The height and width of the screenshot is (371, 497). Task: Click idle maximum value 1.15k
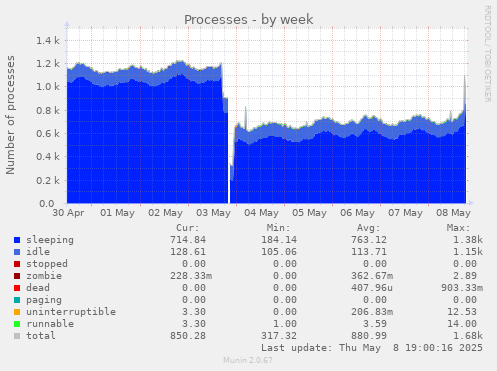pos(468,252)
